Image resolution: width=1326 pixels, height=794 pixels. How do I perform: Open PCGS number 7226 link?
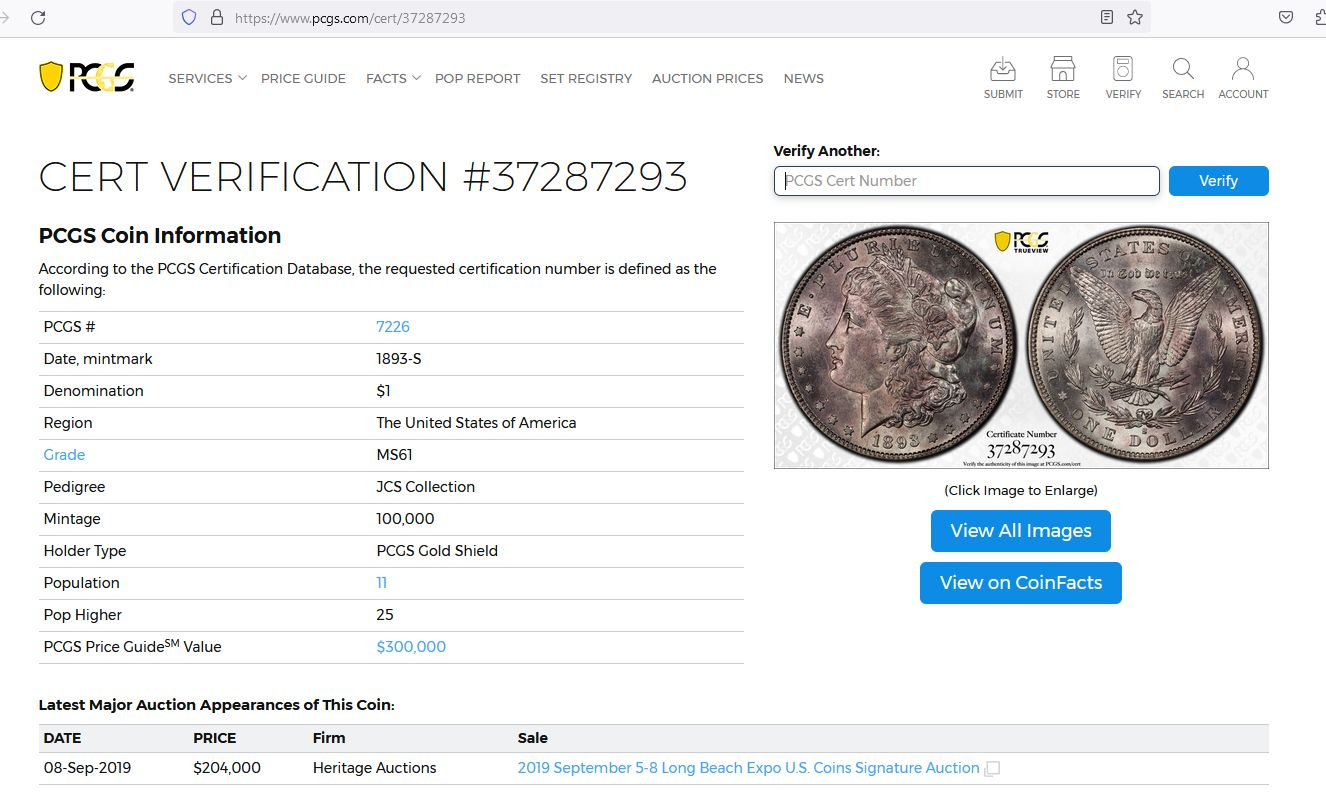pos(393,327)
